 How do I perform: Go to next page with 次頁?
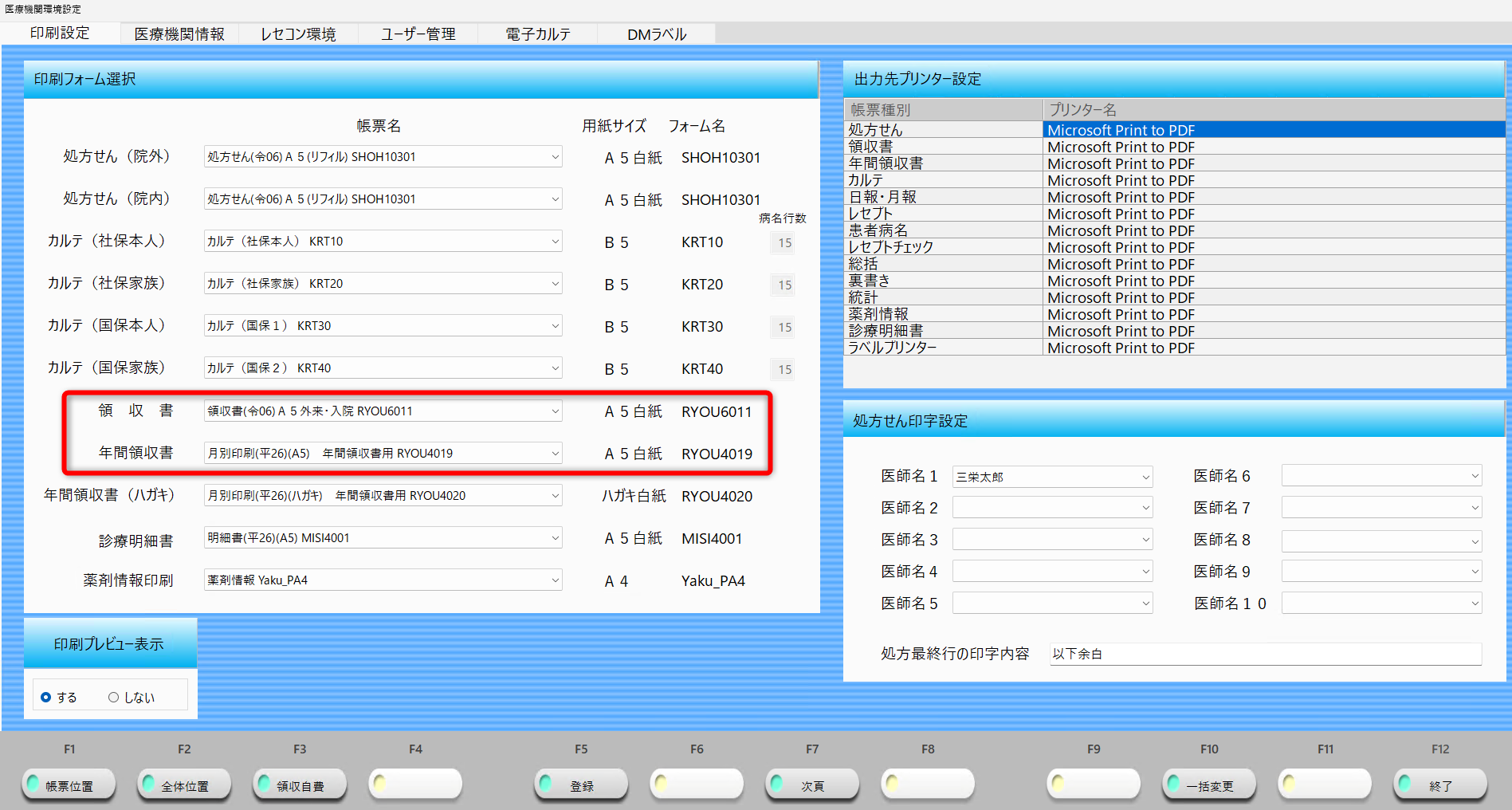(812, 785)
